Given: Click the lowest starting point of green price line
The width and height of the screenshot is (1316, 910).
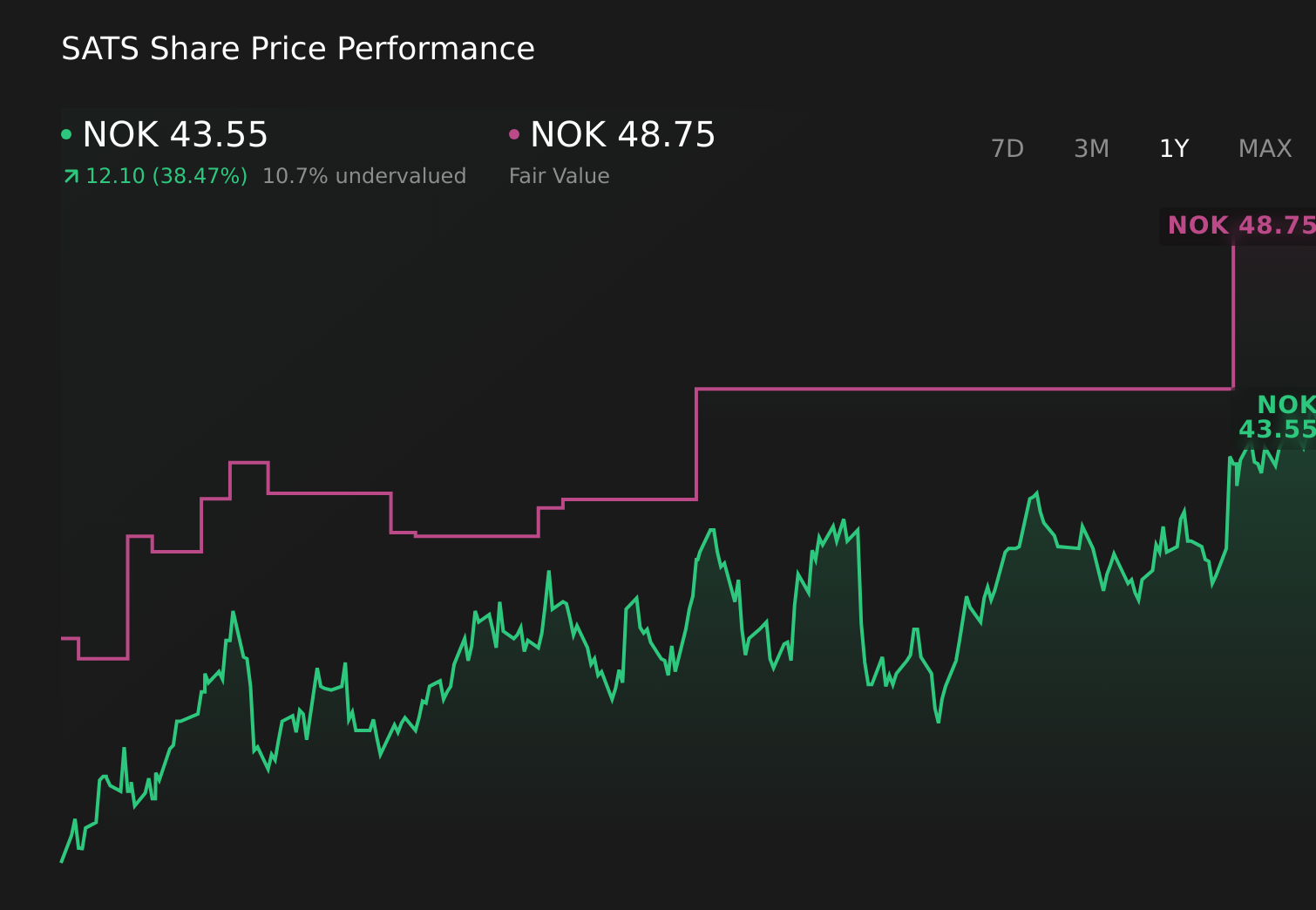Looking at the screenshot, I should (x=62, y=861).
